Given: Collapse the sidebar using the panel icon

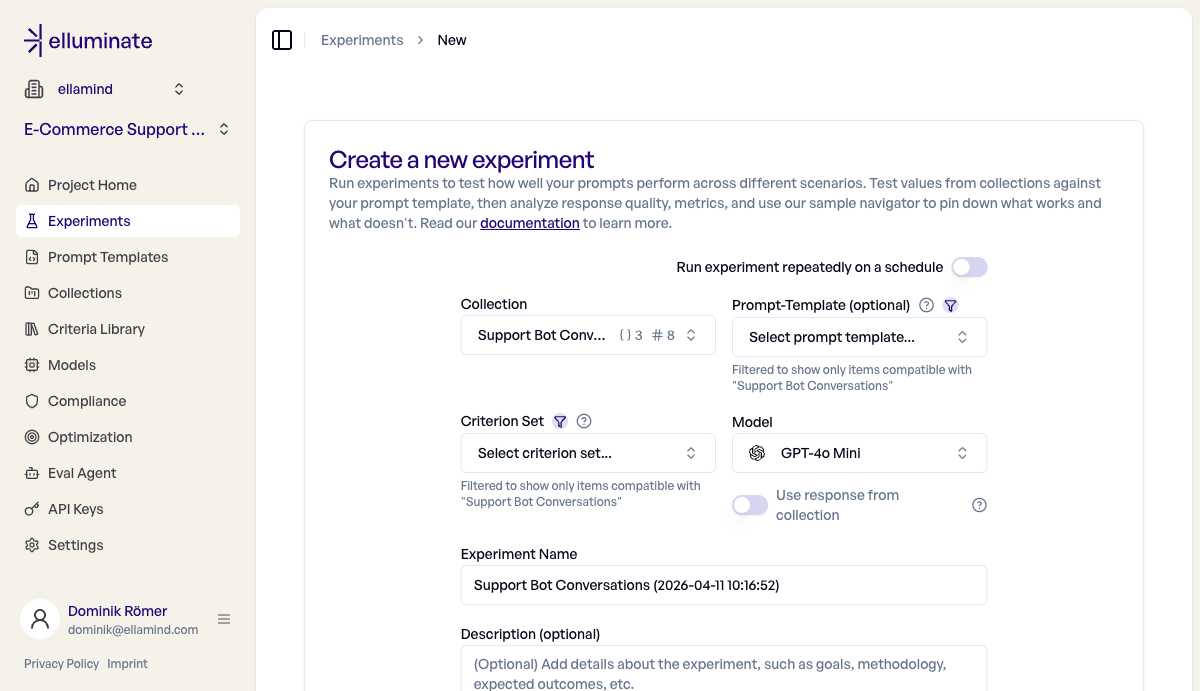Looking at the screenshot, I should [282, 39].
